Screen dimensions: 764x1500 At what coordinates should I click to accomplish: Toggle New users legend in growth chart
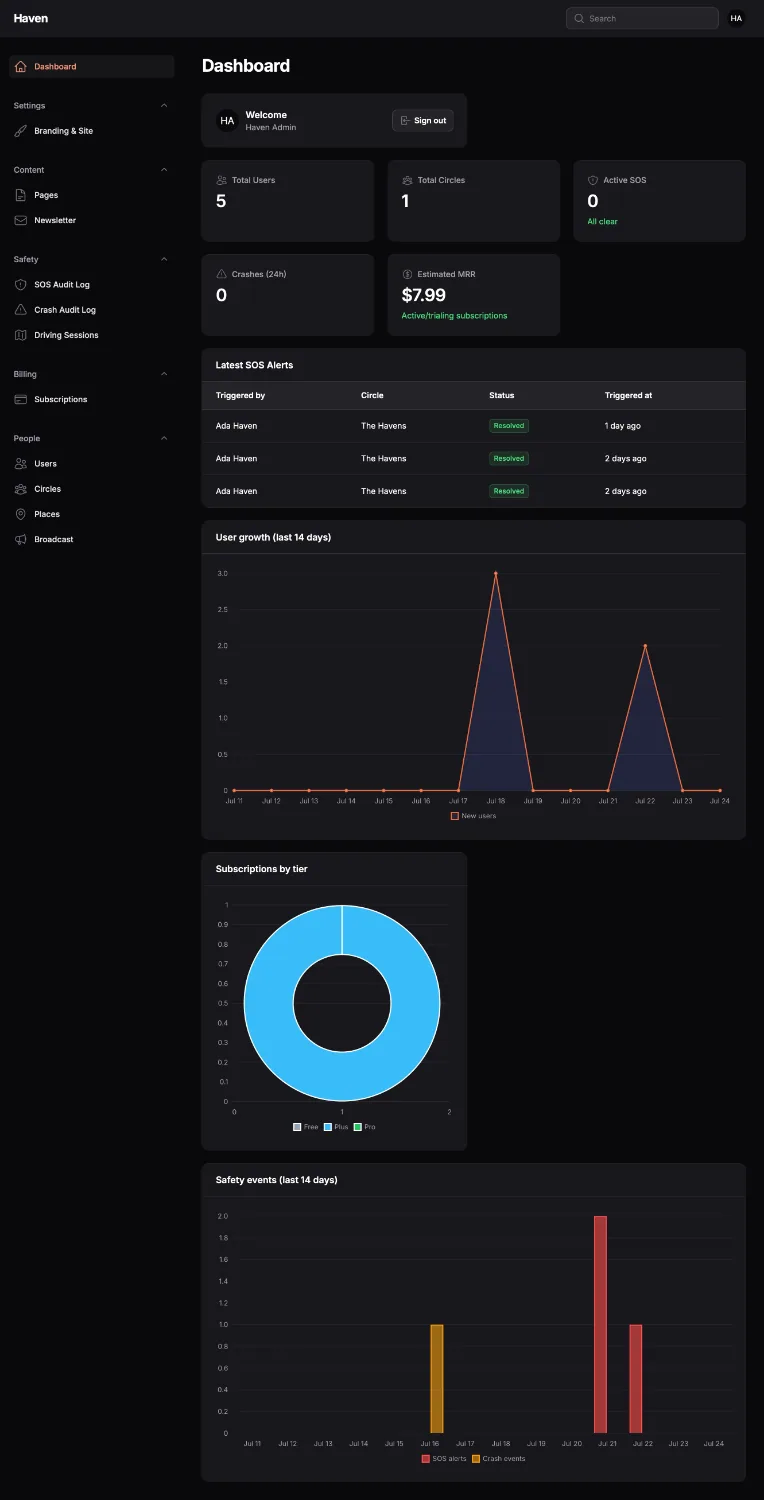click(473, 816)
